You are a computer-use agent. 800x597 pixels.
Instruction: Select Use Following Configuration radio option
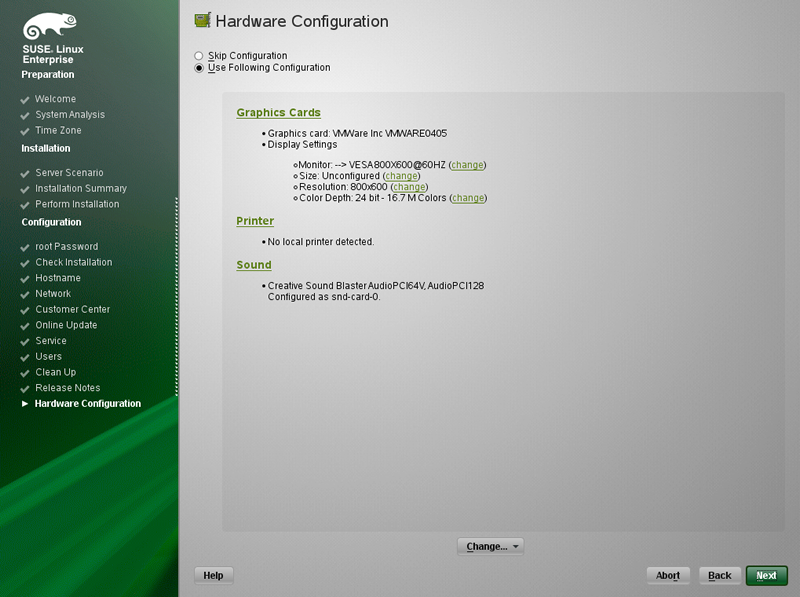click(199, 68)
